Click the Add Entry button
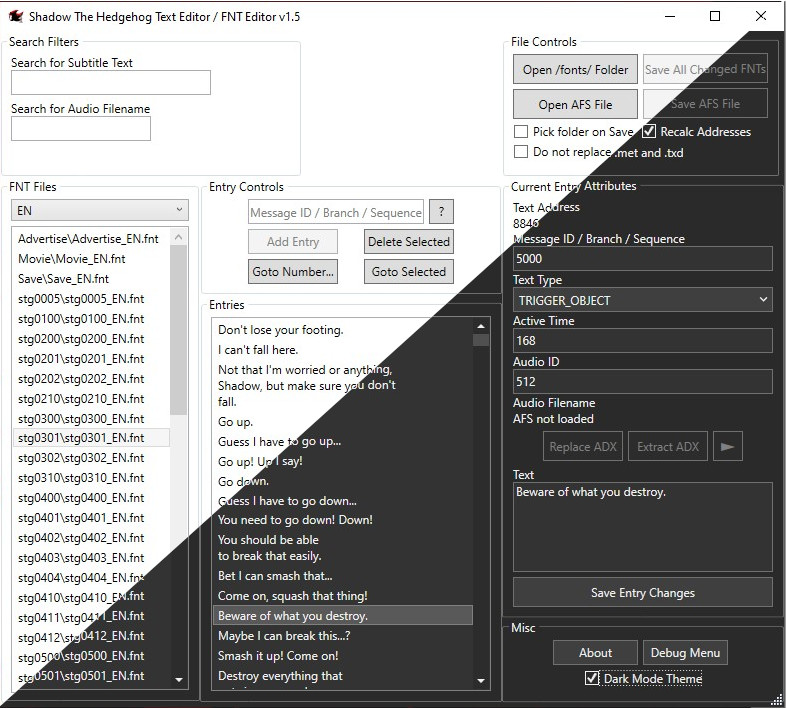The height and width of the screenshot is (709, 787). pos(293,242)
